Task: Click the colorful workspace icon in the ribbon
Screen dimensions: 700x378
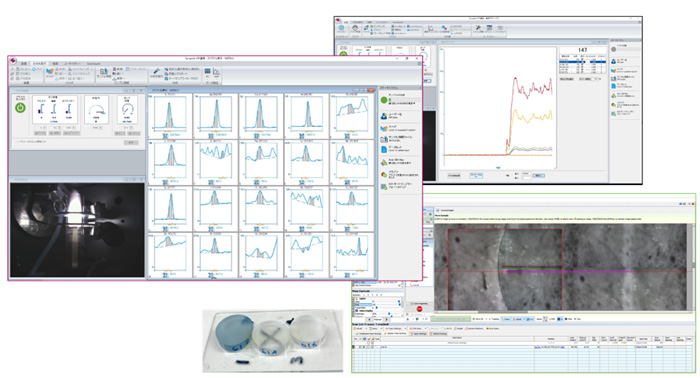Action: 50,71
